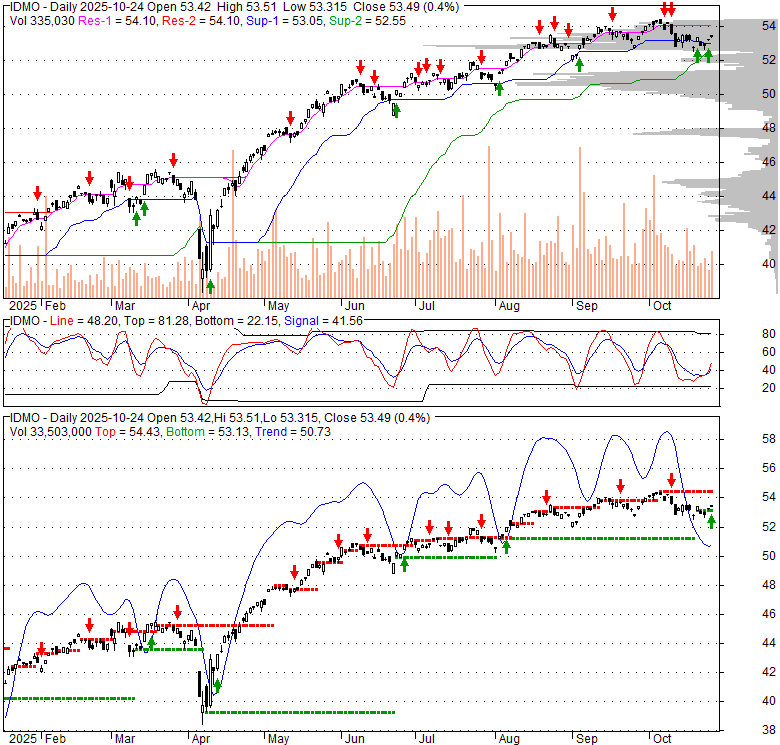This screenshot has height=745, width=780.
Task: Select the Low 53.315 value in top header
Action: [315, 7]
